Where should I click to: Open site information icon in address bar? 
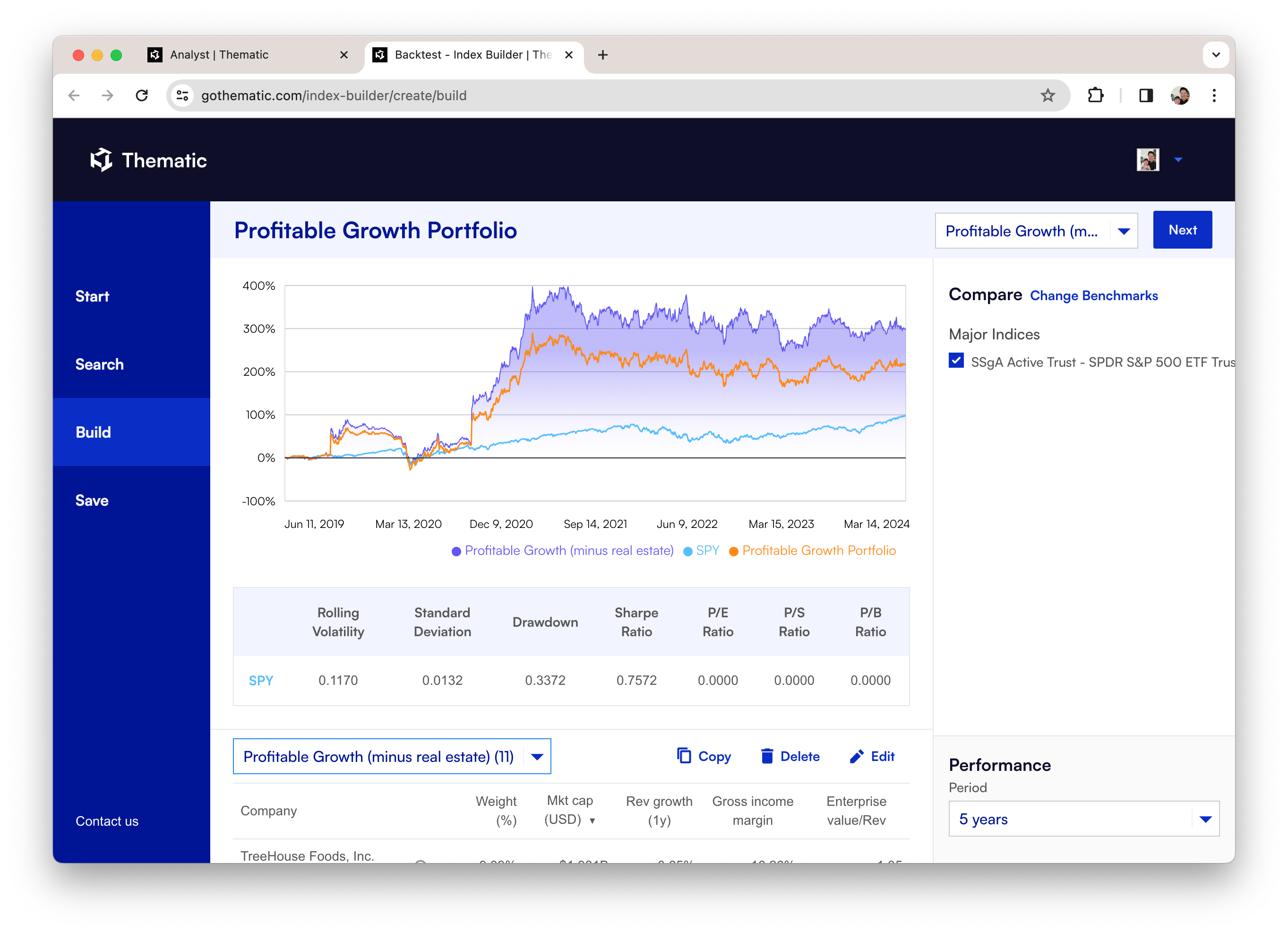[182, 95]
